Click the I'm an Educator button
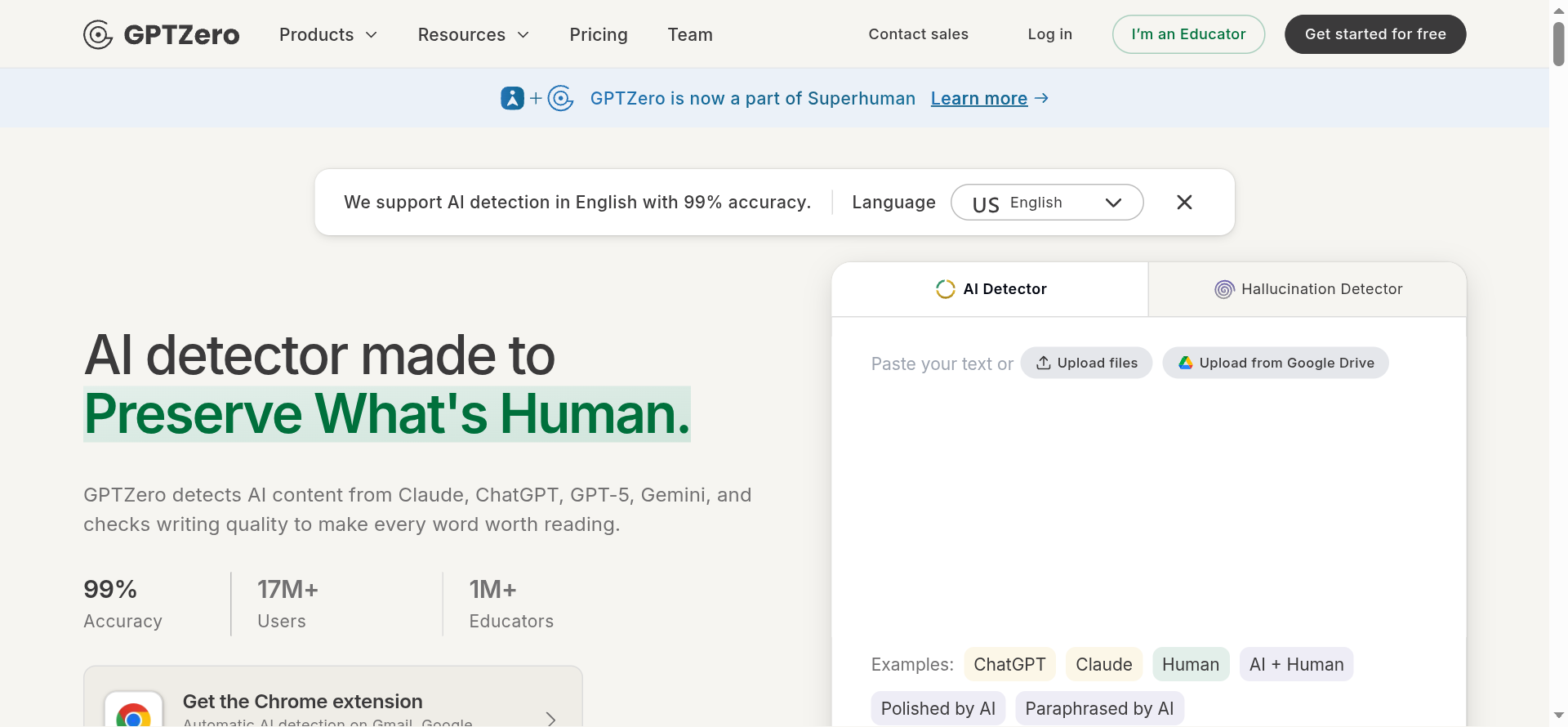Image resolution: width=1568 pixels, height=727 pixels. (1188, 34)
